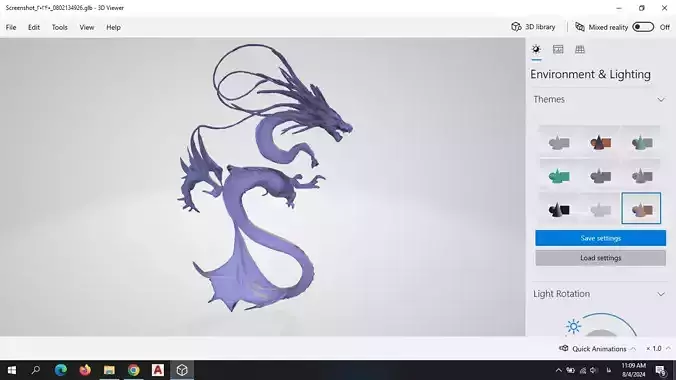Screen dimensions: 676x380
Task: Click the Save settings button
Action: click(600, 238)
